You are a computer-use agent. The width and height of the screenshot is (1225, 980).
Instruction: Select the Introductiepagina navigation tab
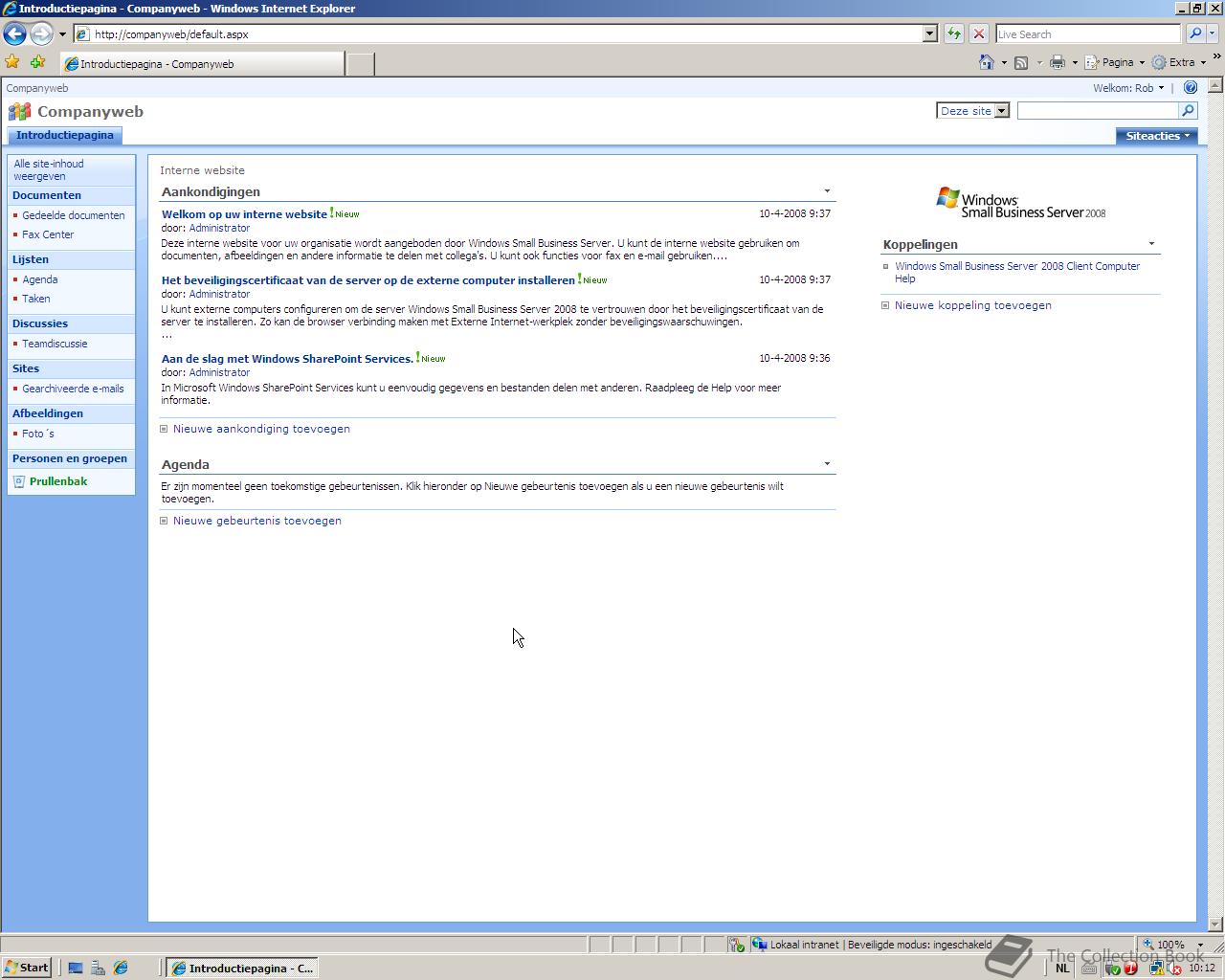[x=64, y=135]
